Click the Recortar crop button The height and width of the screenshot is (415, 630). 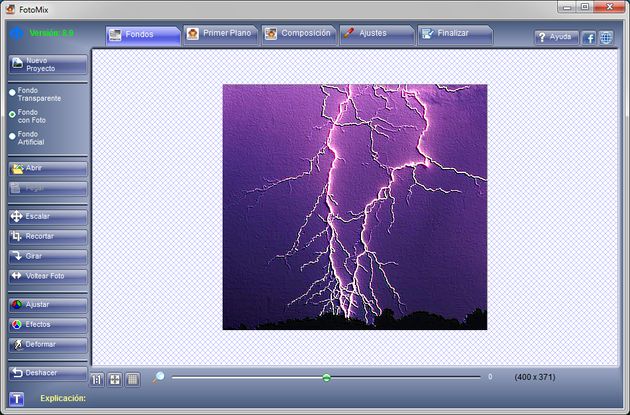(47, 236)
